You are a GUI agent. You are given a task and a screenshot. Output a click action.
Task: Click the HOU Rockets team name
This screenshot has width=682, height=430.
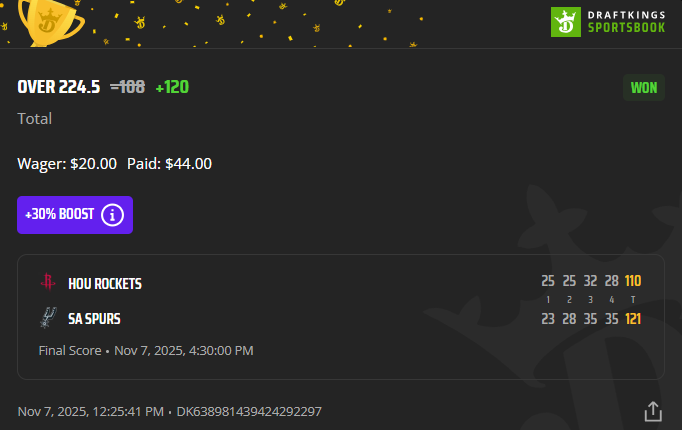coord(105,284)
